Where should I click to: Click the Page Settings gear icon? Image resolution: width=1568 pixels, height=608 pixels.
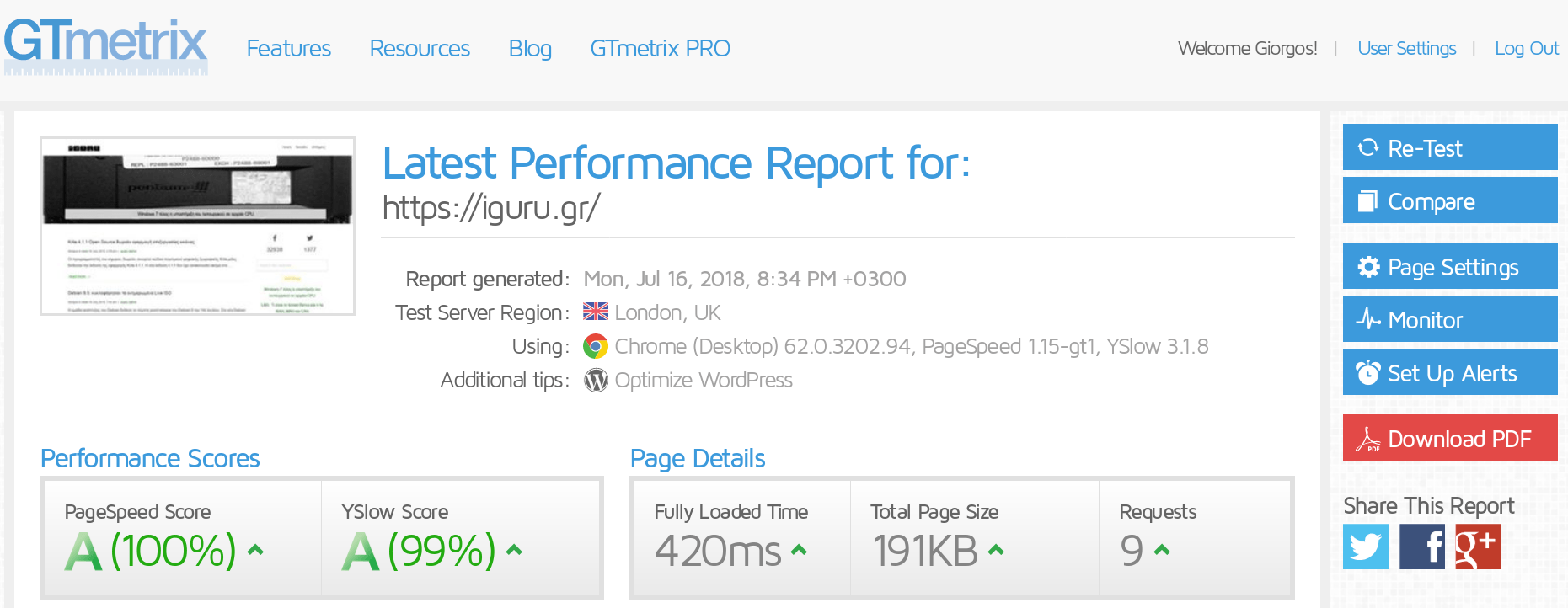click(1368, 267)
